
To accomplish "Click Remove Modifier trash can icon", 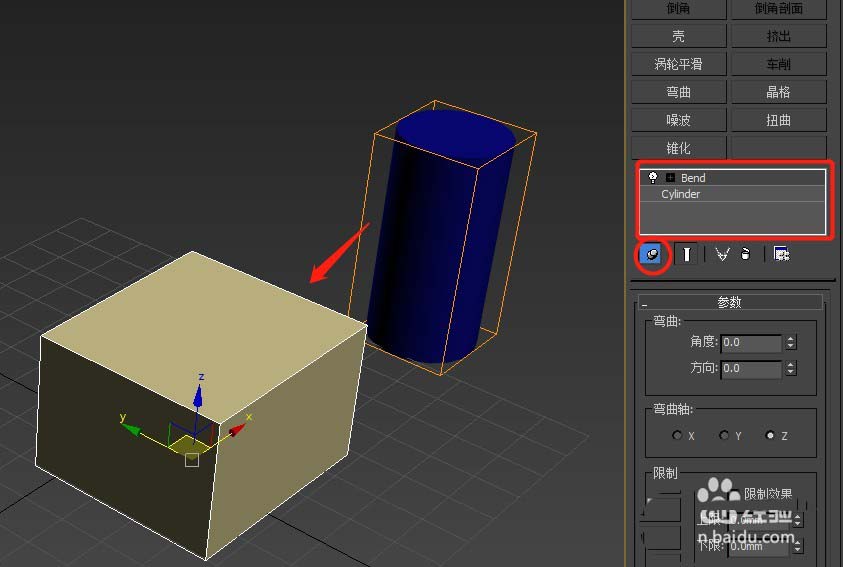I will point(745,254).
